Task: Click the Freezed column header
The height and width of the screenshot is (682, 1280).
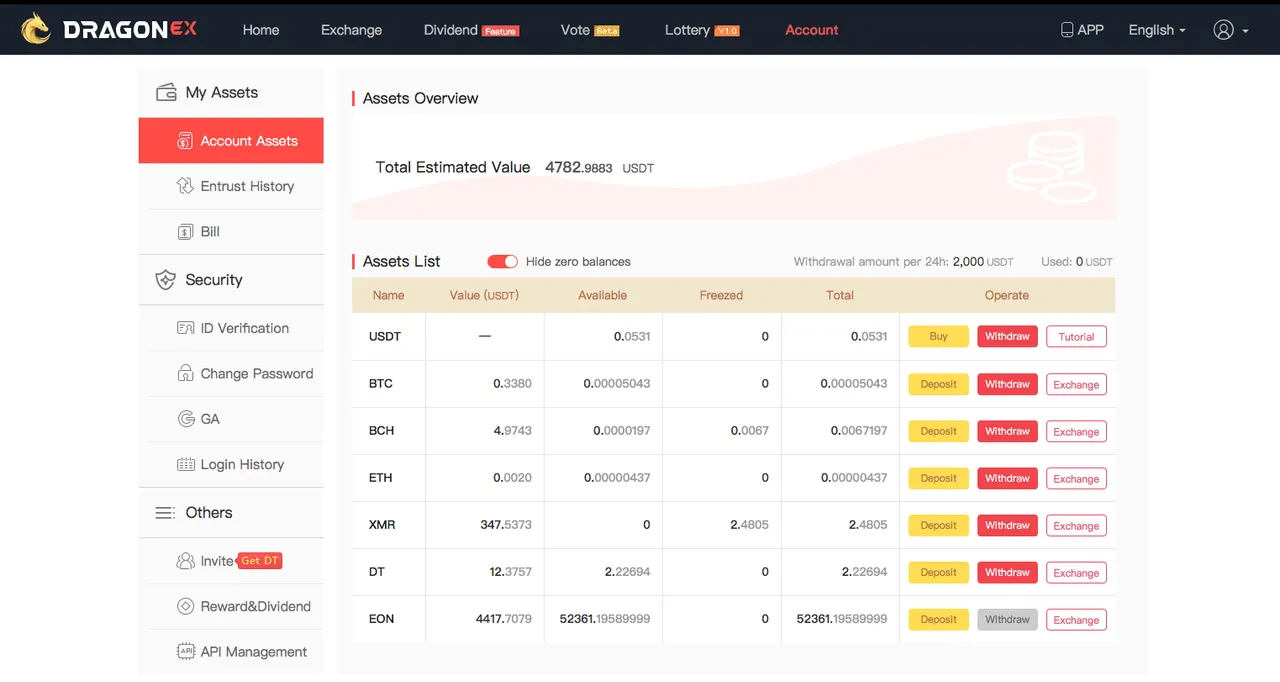Action: click(x=721, y=295)
